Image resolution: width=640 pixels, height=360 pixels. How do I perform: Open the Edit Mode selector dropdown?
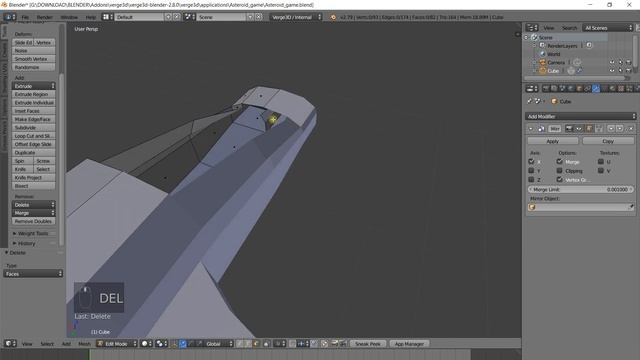pos(117,344)
